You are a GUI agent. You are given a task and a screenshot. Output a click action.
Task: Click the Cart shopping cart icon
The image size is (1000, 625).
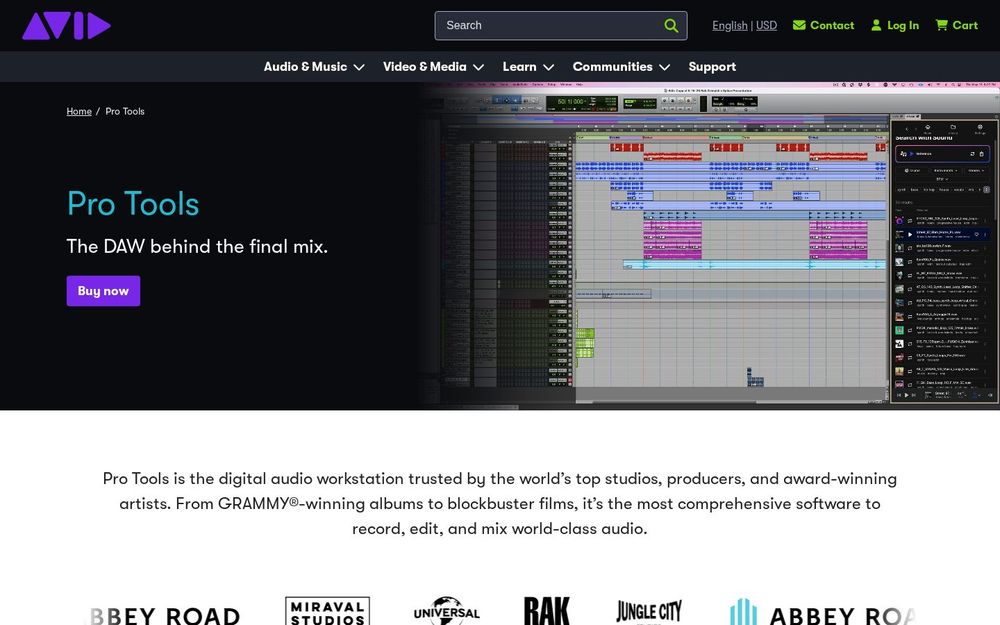point(941,25)
